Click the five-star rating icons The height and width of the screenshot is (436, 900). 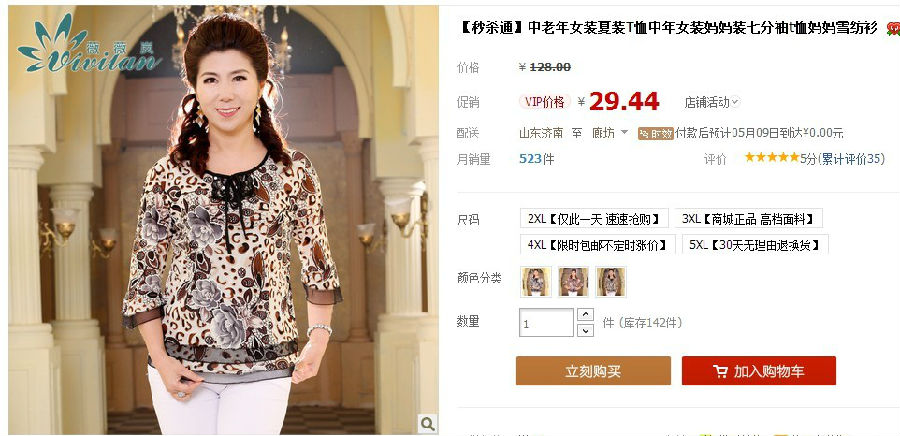771,157
